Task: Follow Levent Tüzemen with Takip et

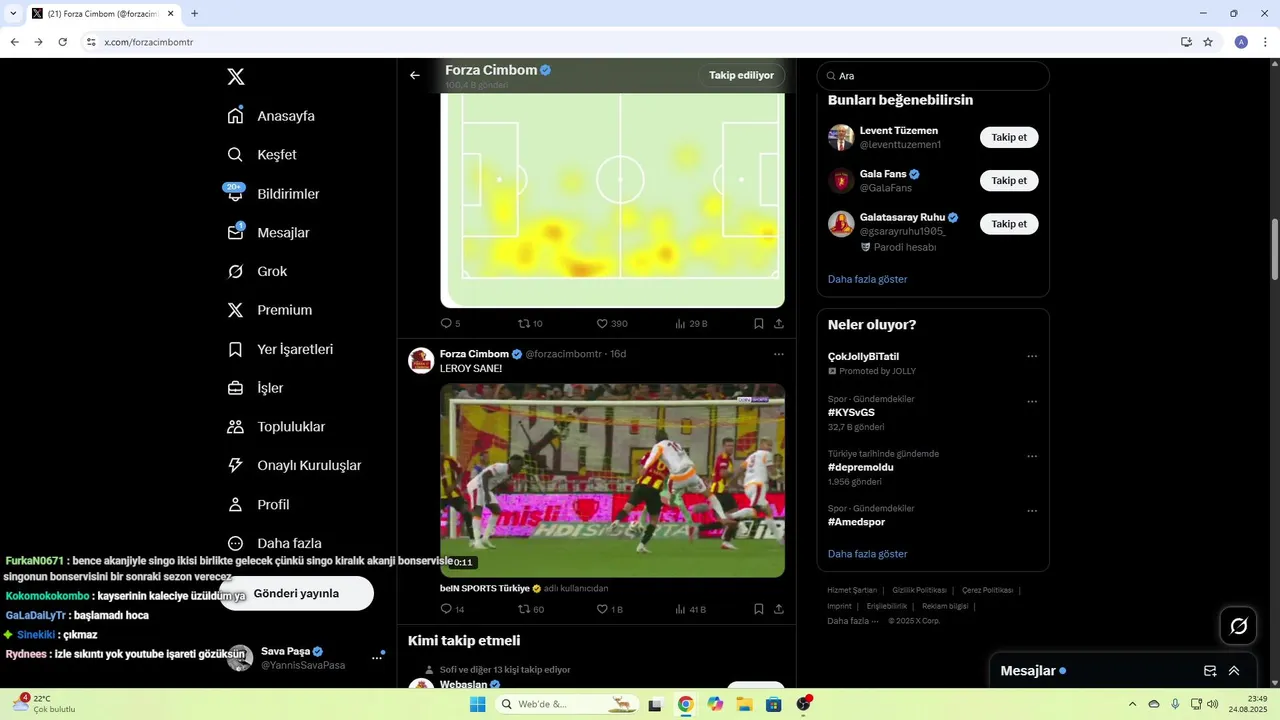Action: (1009, 137)
